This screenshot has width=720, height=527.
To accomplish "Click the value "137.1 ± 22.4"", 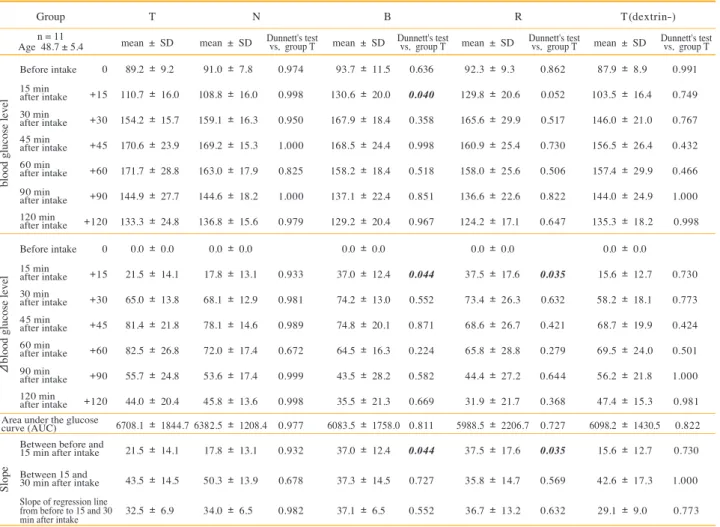I will (x=360, y=196).
